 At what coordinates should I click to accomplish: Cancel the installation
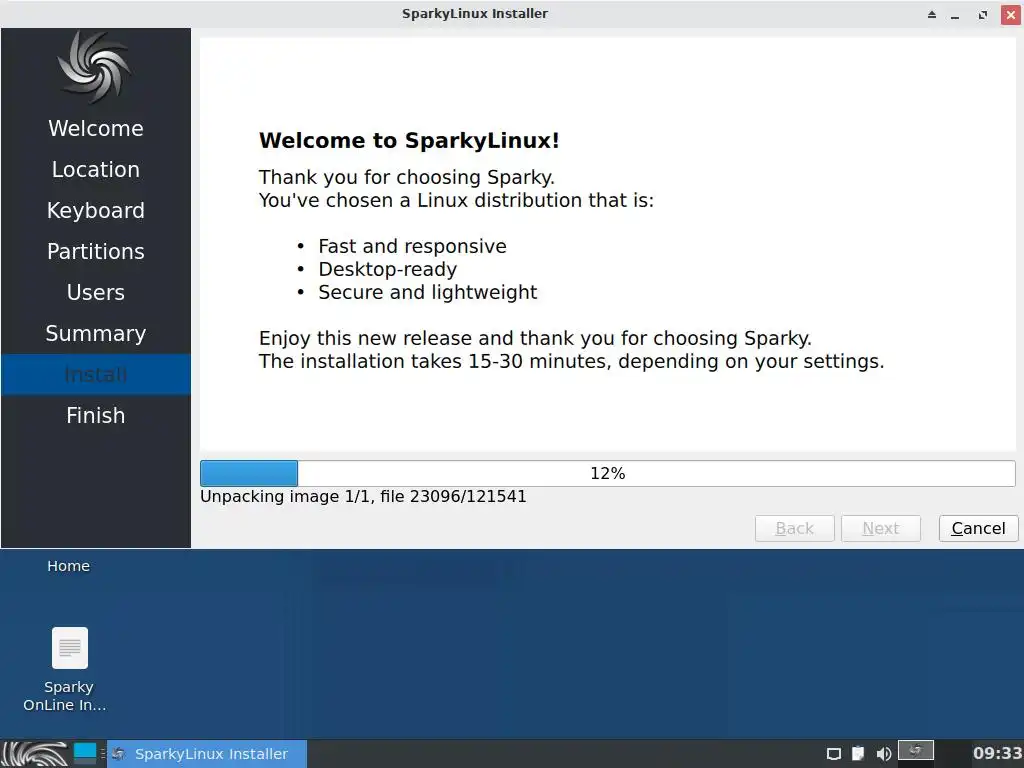click(978, 528)
